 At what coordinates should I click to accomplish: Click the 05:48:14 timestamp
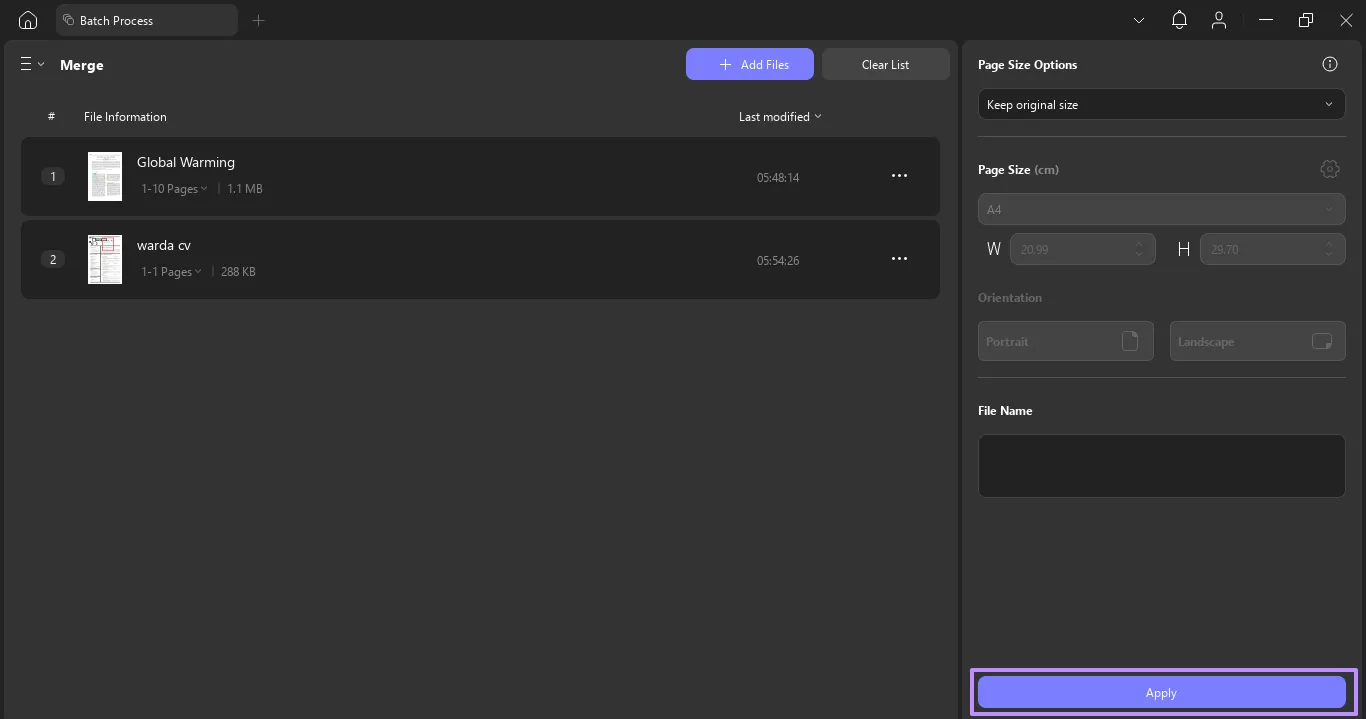tap(778, 178)
